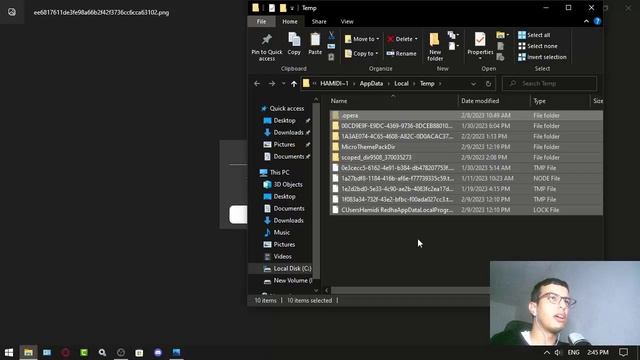
Task: Open address bar history dropdown
Action: point(473,84)
